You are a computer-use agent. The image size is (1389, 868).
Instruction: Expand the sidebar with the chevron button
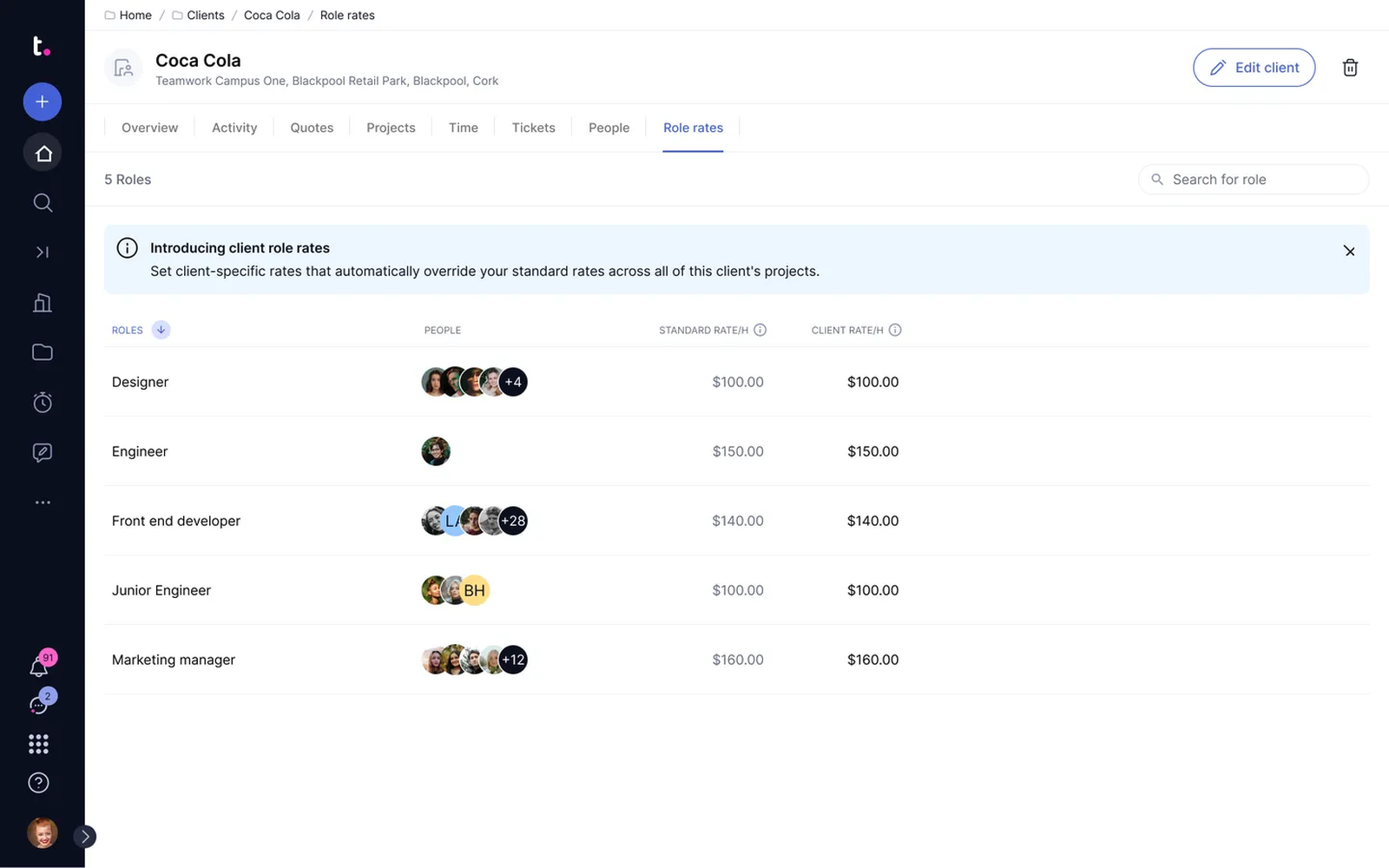pyautogui.click(x=84, y=837)
